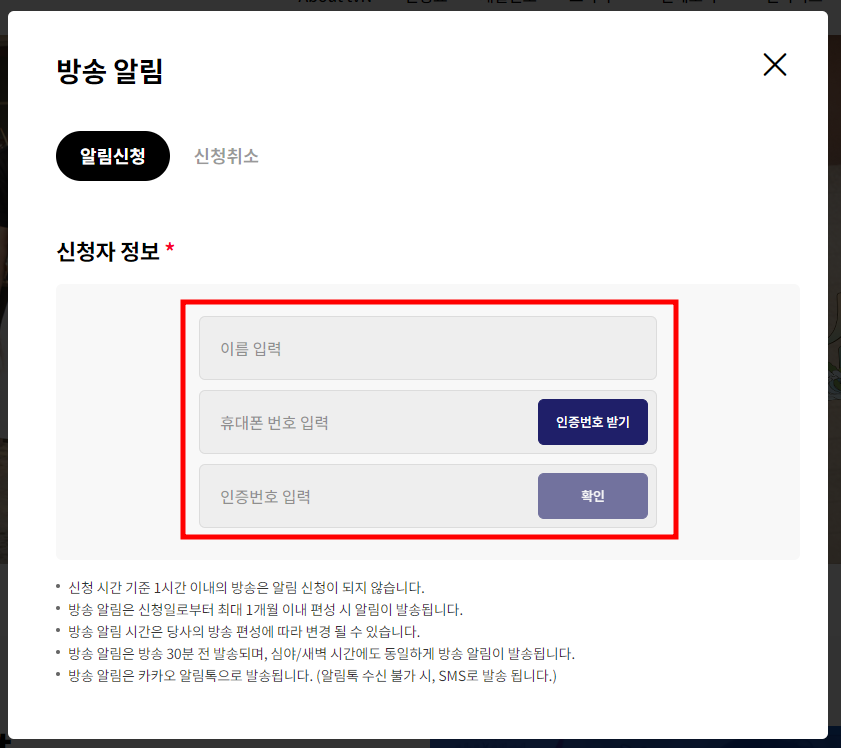Select the 알림신청 tab
This screenshot has width=841, height=748.
coord(113,156)
